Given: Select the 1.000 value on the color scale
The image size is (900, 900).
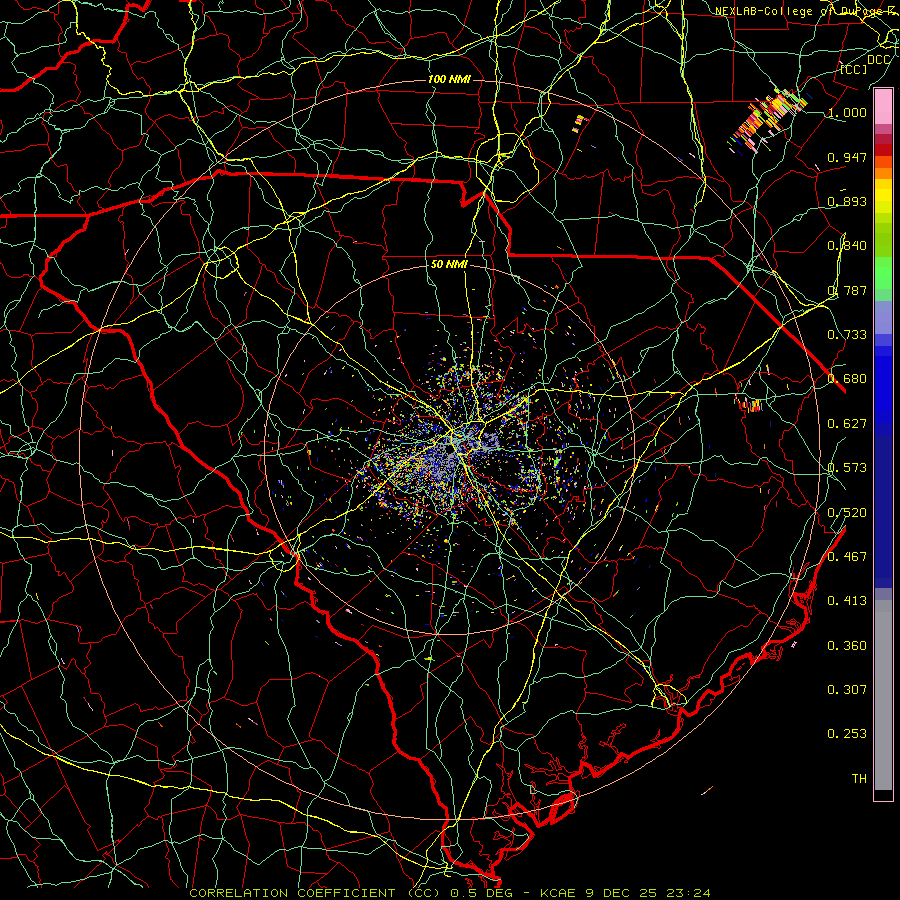Looking at the screenshot, I should [847, 112].
